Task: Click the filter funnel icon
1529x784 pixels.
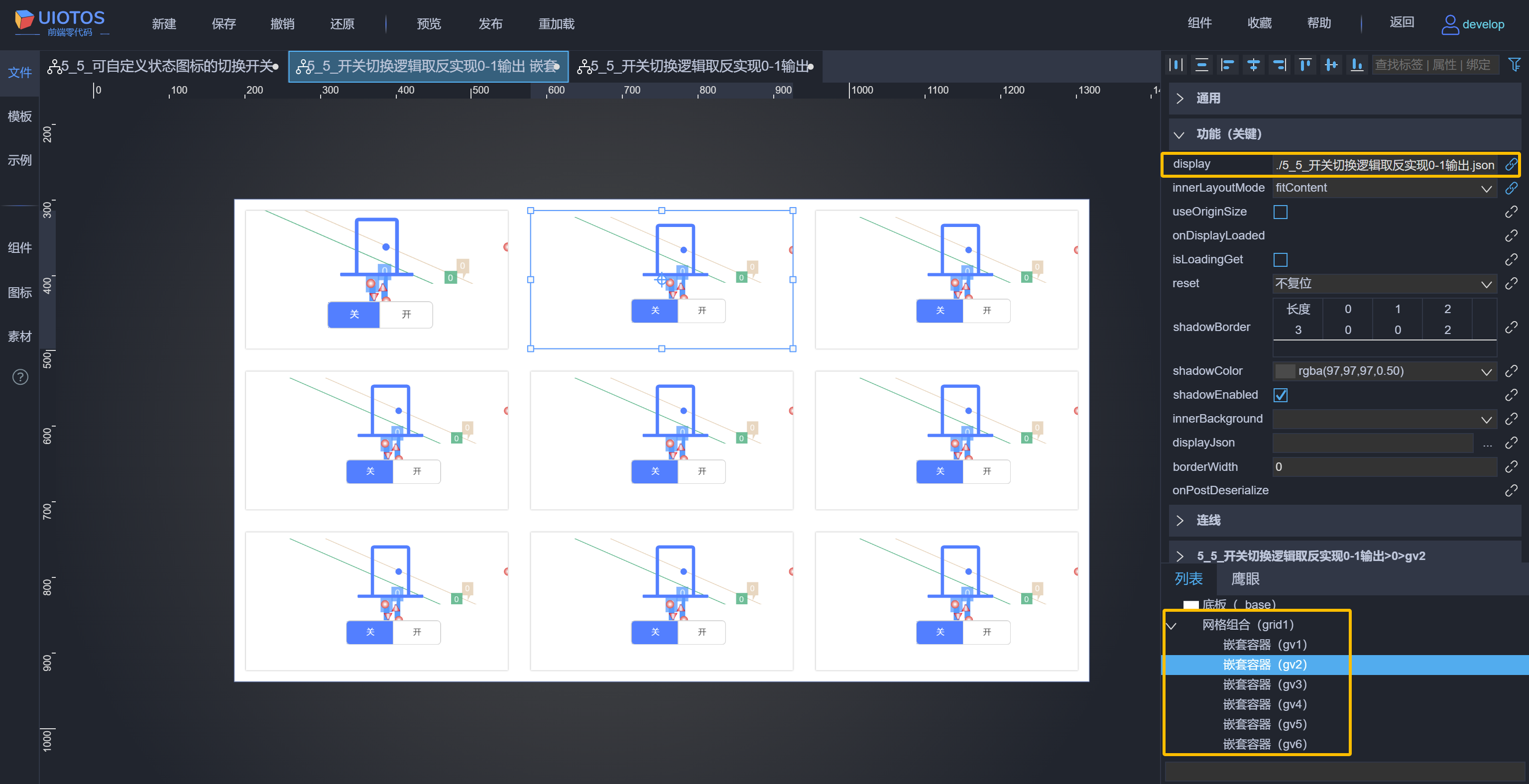Action: (x=1514, y=65)
